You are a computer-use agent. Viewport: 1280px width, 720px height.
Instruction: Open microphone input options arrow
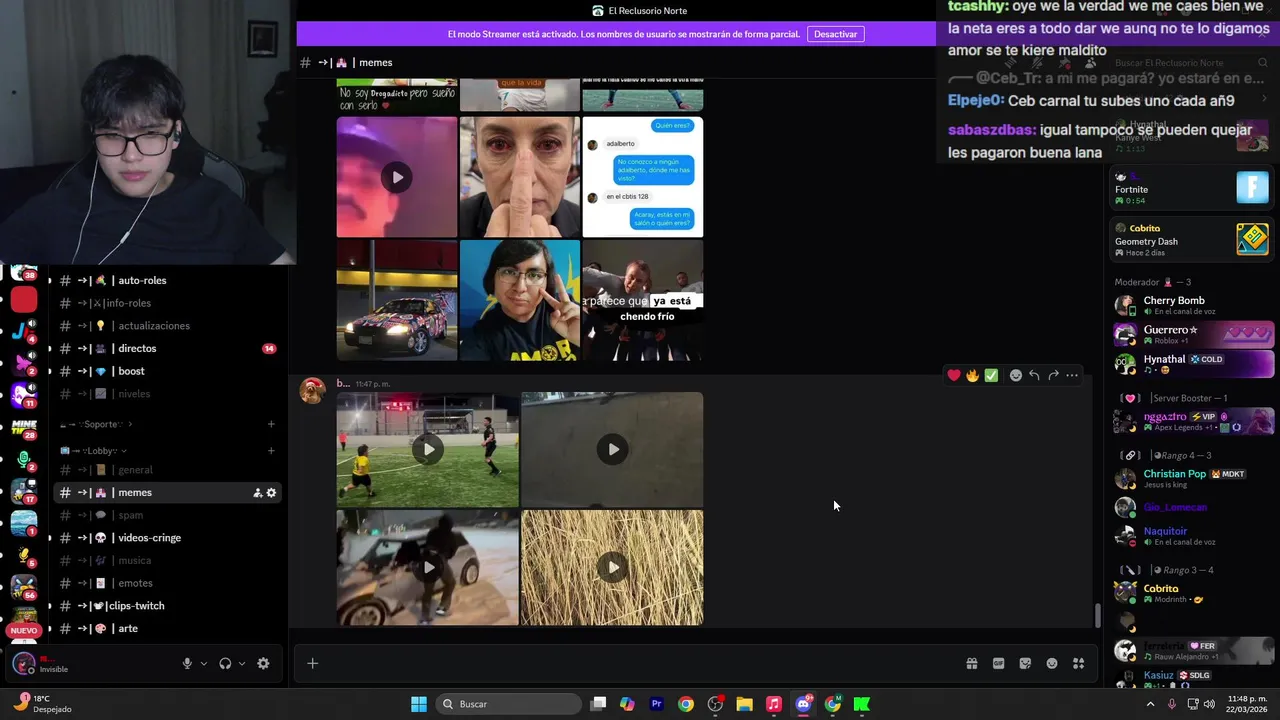[204, 663]
